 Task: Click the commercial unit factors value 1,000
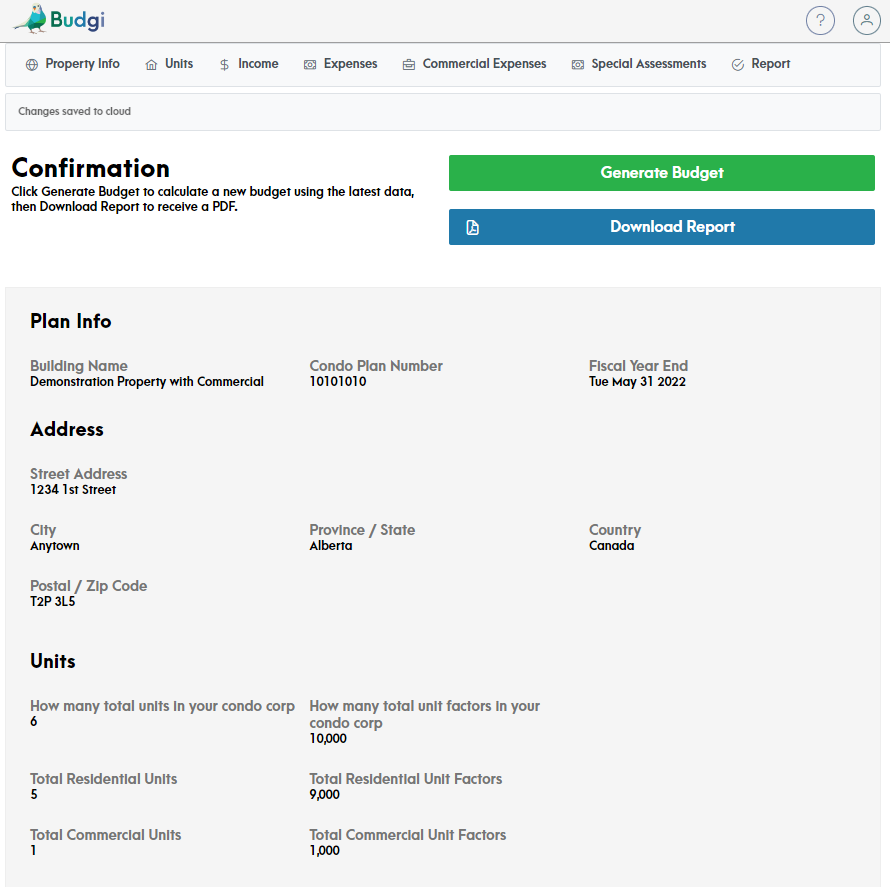pos(325,851)
